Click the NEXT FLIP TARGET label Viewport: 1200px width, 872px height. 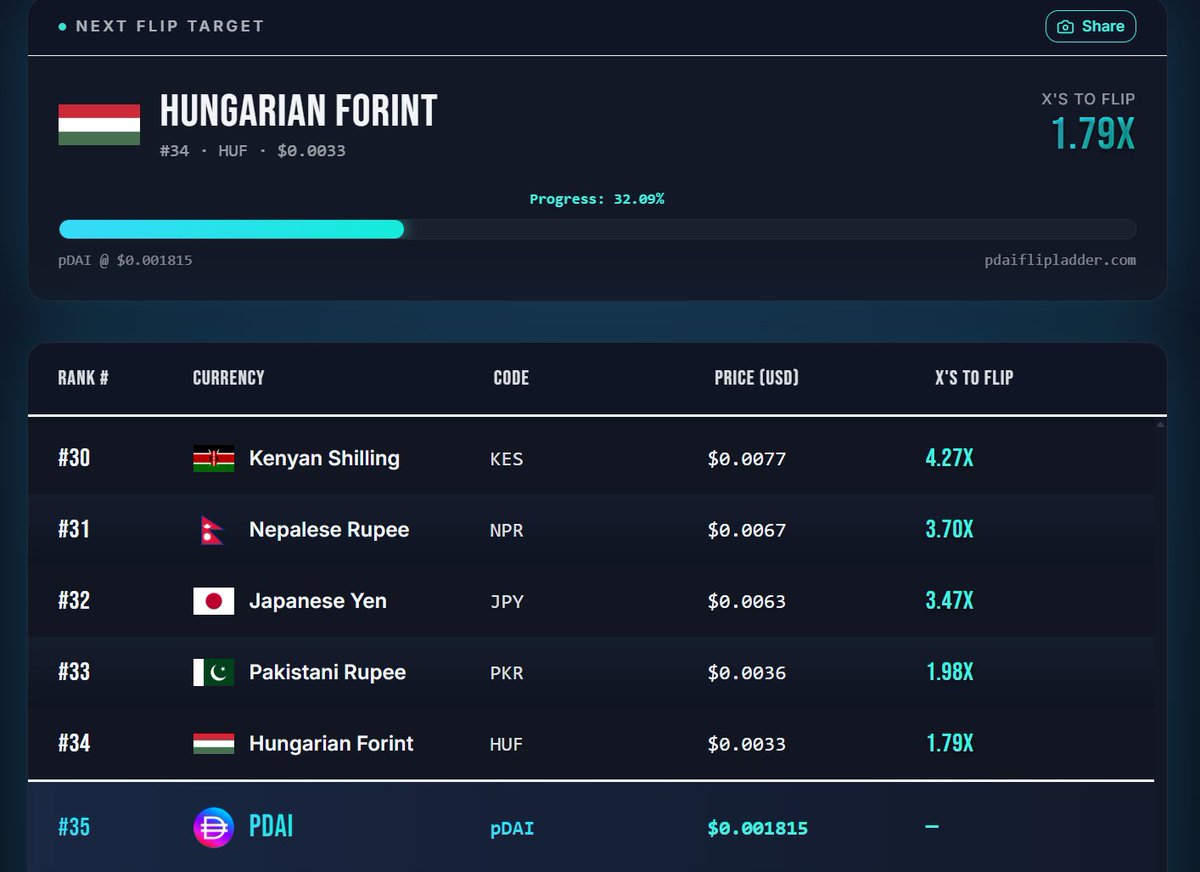[170, 26]
